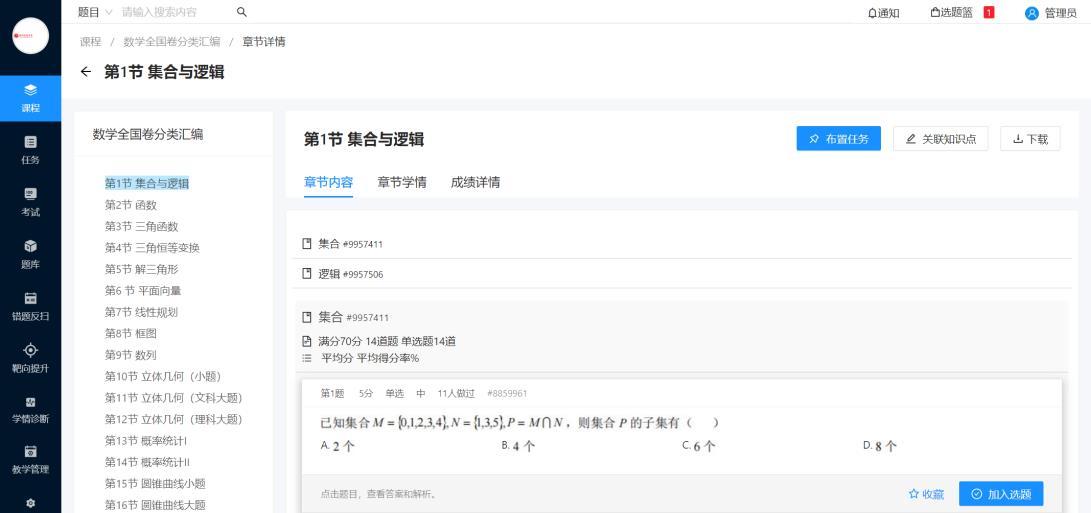1091x513 pixels.
Task: Click the search input field
Action: pos(174,12)
